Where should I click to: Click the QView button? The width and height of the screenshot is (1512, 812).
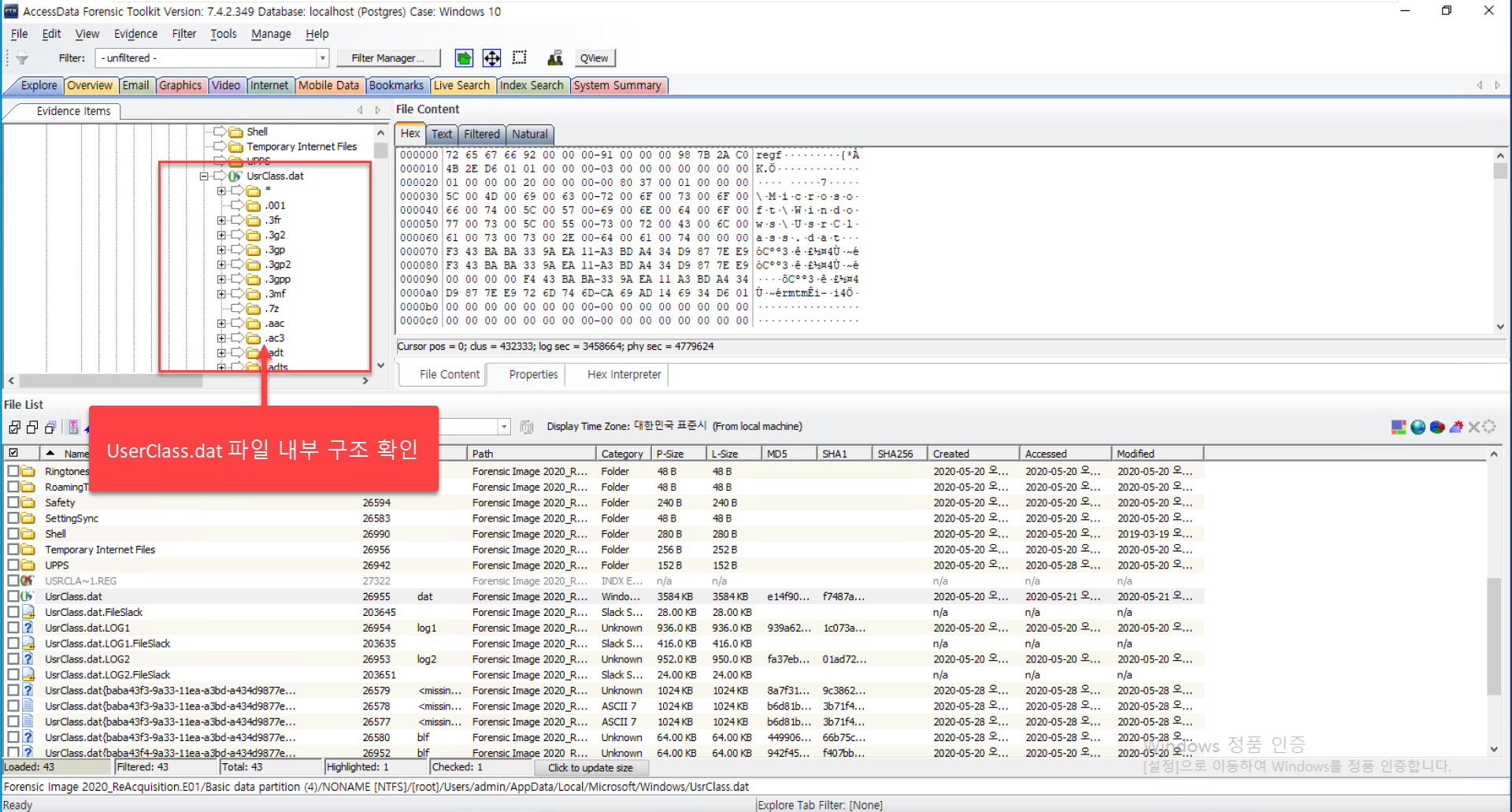click(594, 58)
